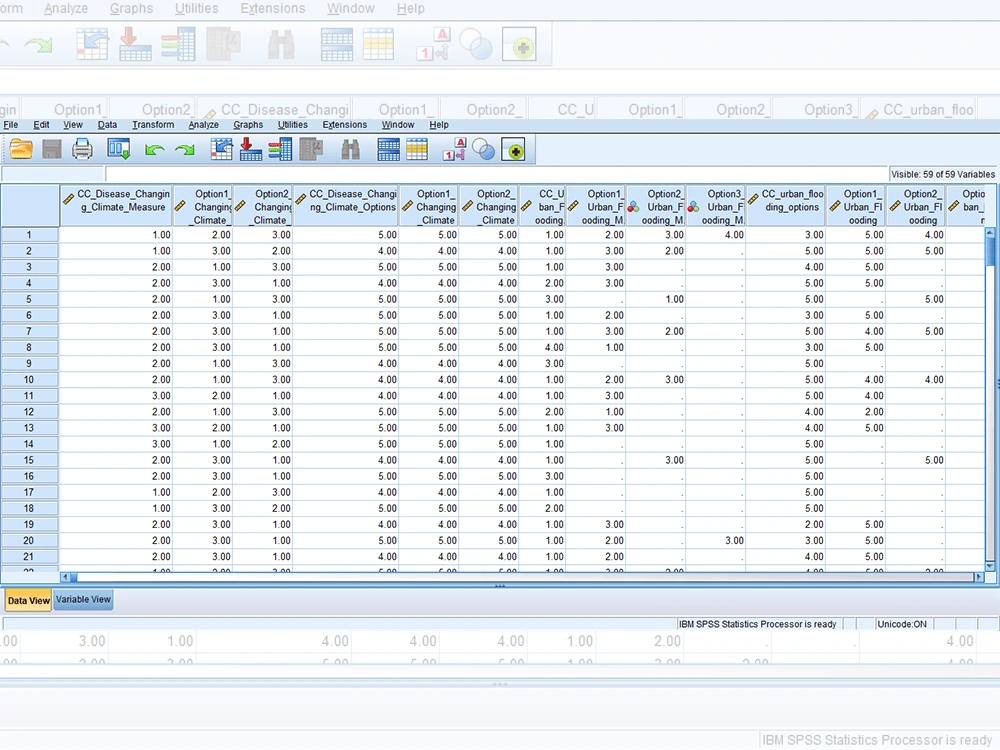The height and width of the screenshot is (750, 1000).
Task: Select 4.00 cell in CC_Urban_Flooding row 8
Action: click(543, 348)
